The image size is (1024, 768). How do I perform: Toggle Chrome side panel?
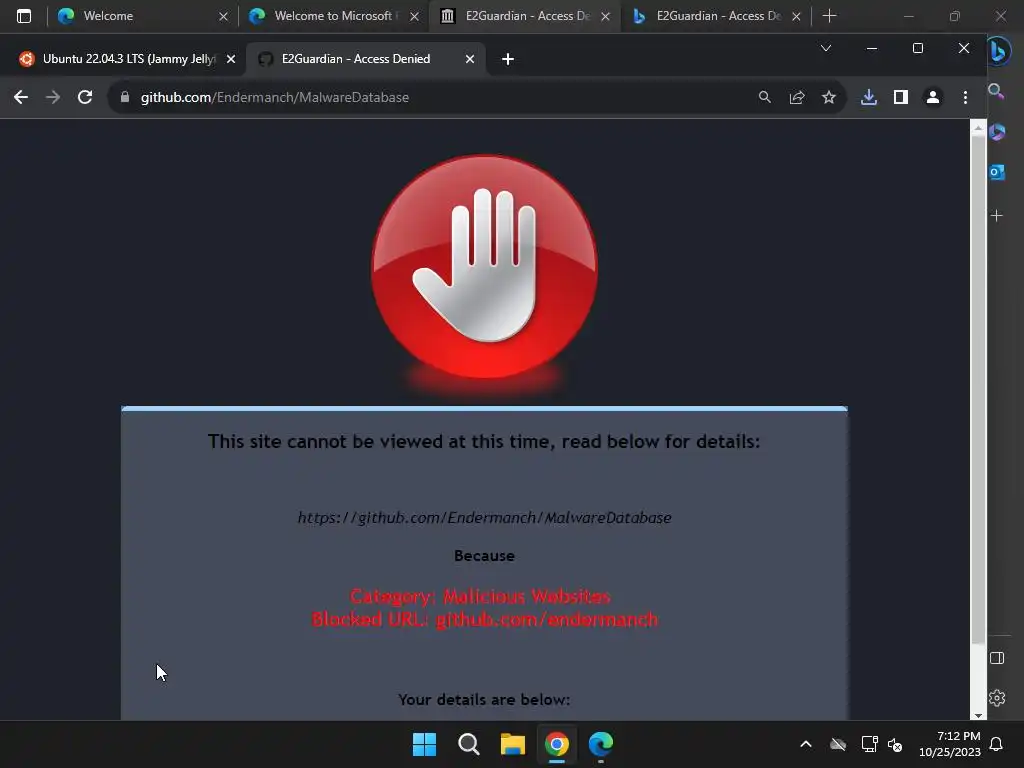pos(901,97)
